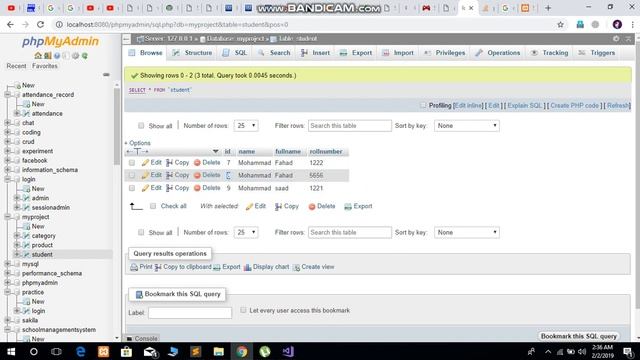Tick the checkbox for row id 7
640x360 pixels.
[x=131, y=163]
